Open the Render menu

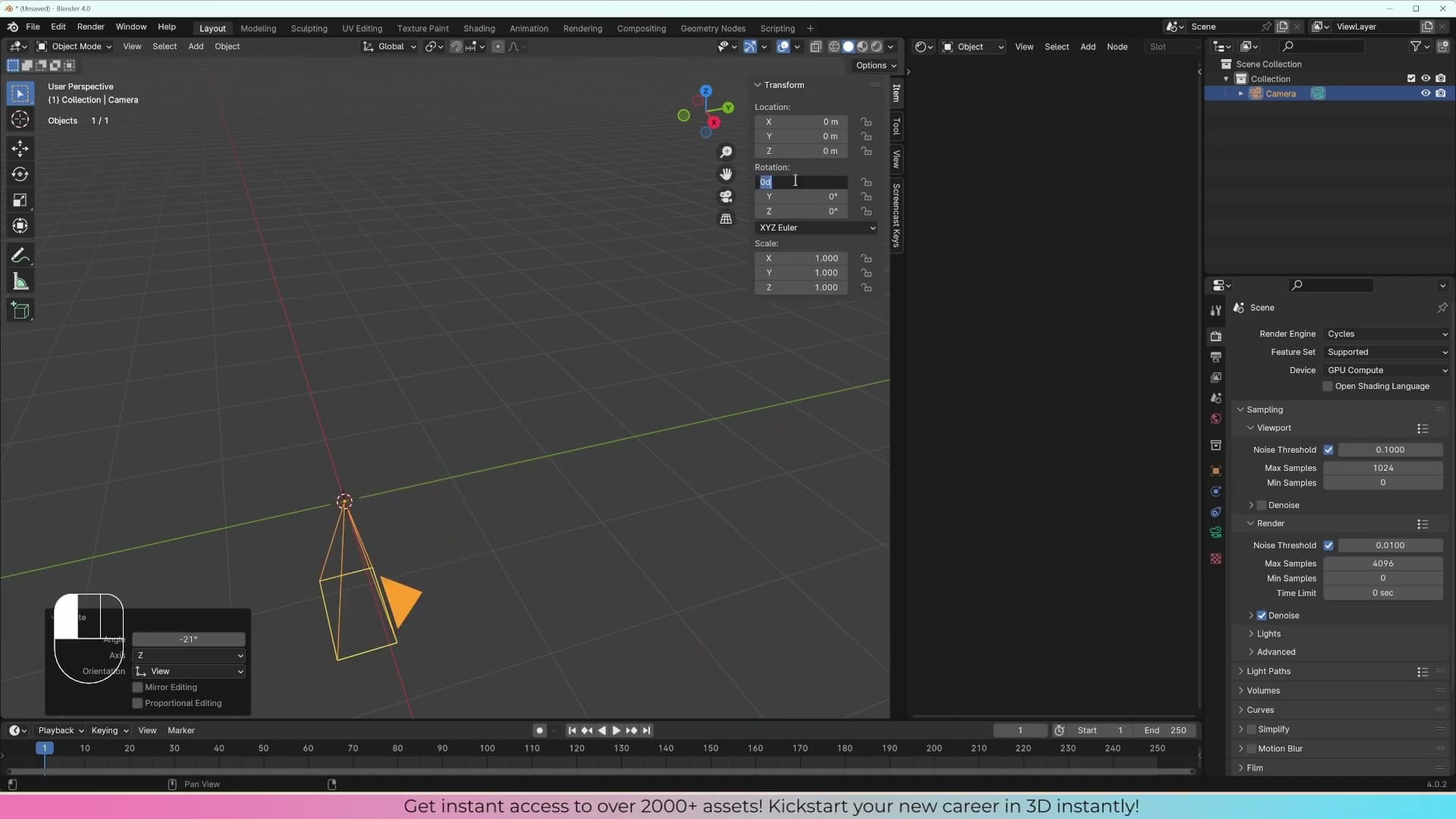point(90,27)
